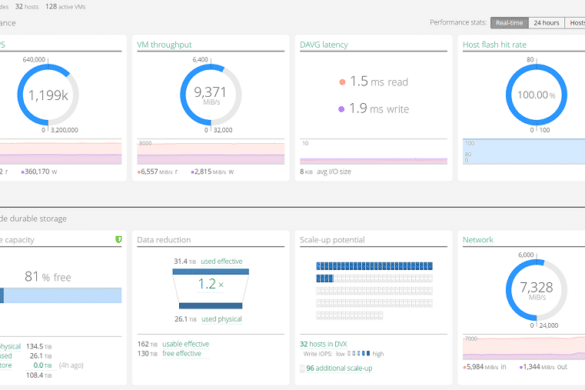Click the '5,984 MiB/s in' network value

pos(484,367)
